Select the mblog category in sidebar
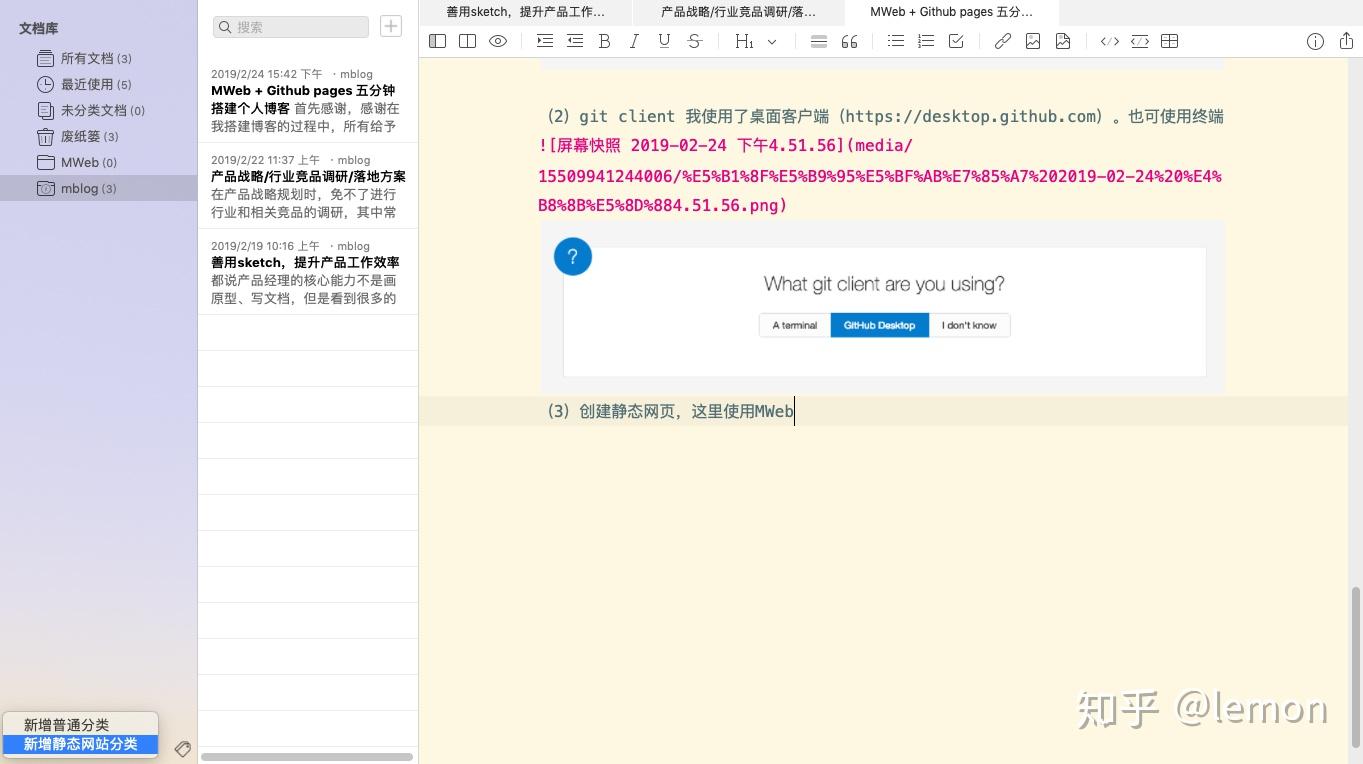Viewport: 1363px width, 764px height. point(99,188)
